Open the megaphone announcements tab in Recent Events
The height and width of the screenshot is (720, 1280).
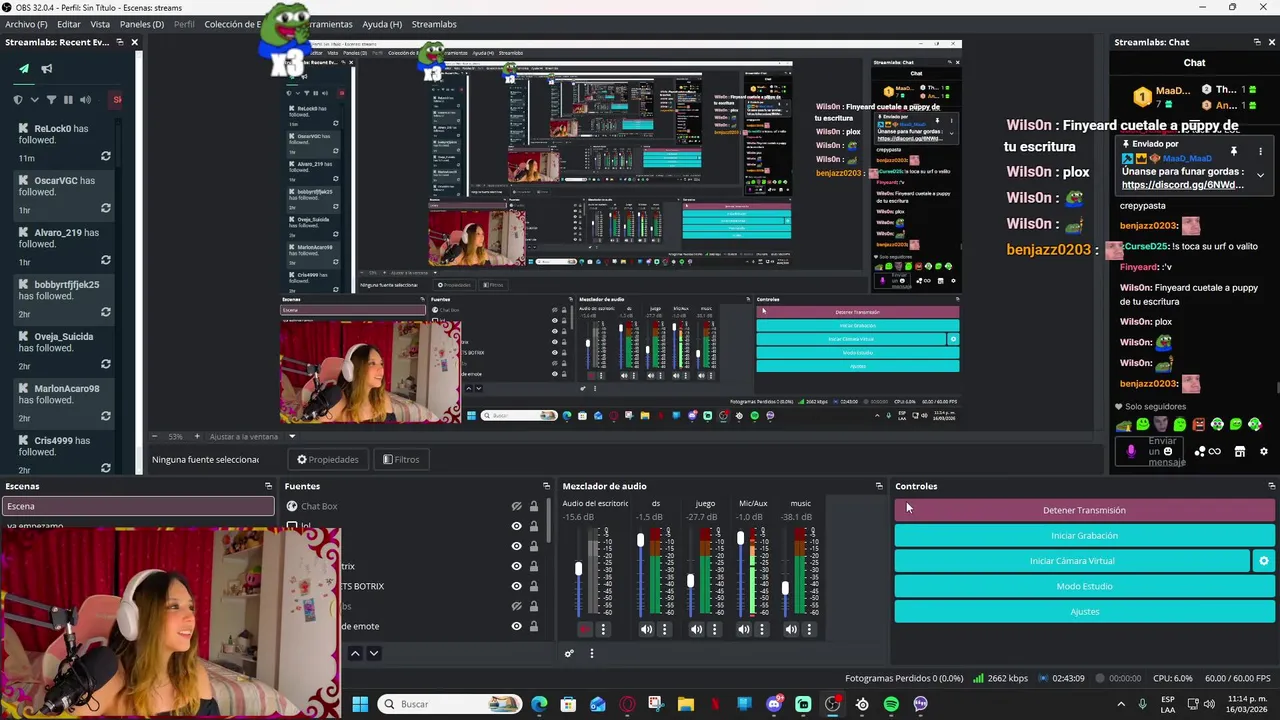pos(47,69)
